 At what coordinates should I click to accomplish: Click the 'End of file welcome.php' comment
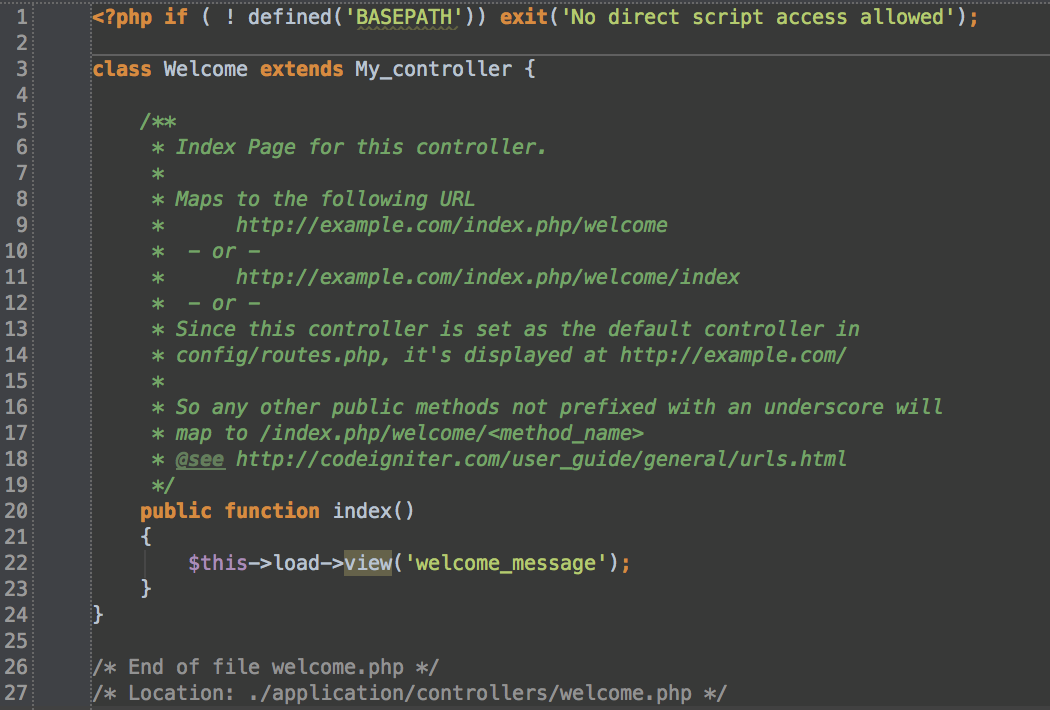tap(266, 667)
